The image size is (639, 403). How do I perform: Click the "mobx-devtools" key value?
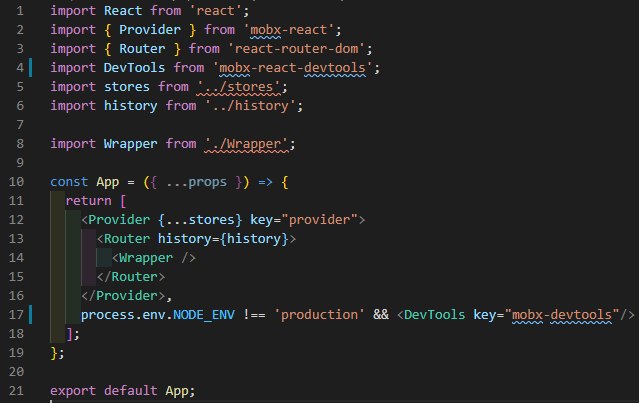[562, 315]
